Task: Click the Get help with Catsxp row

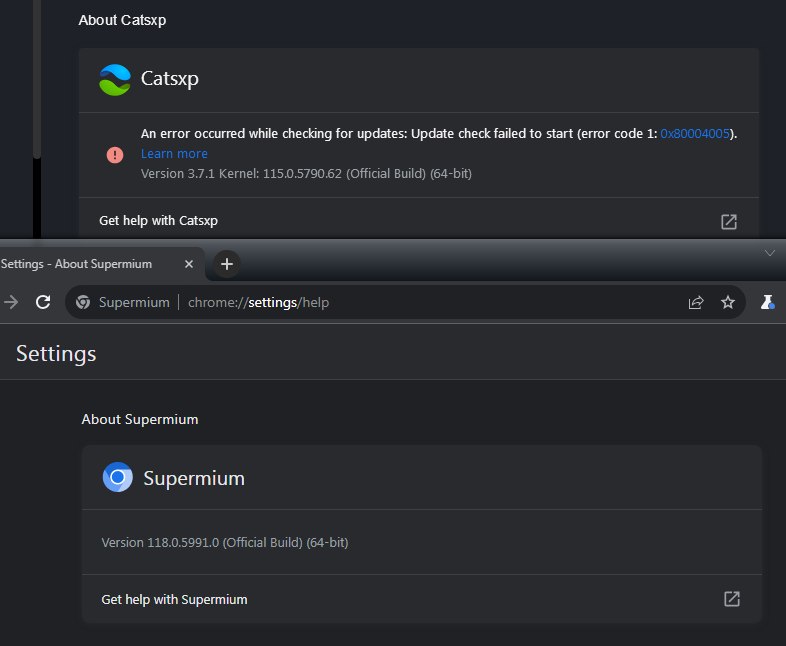Action: coord(419,221)
